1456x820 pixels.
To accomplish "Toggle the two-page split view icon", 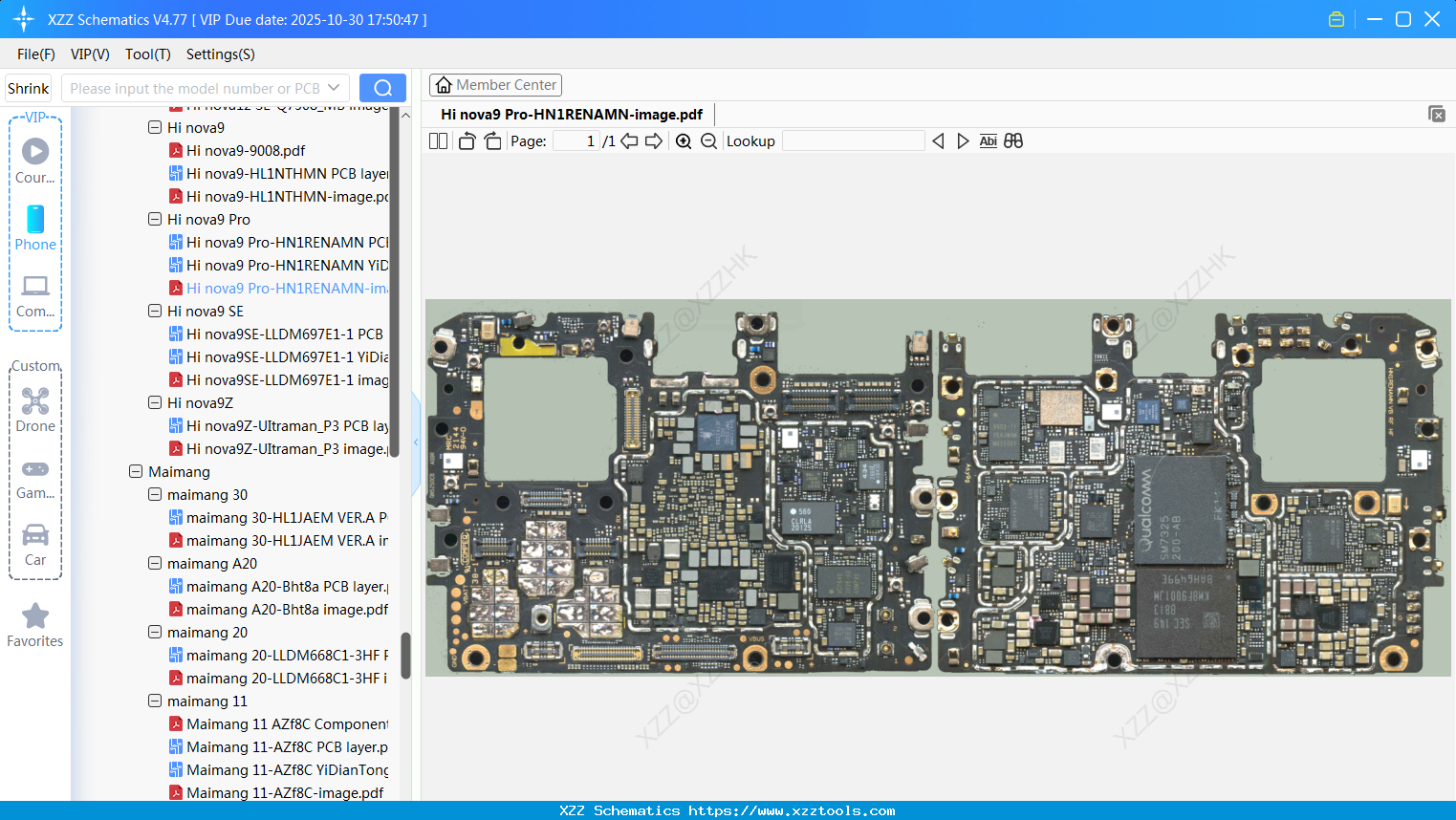I will tap(438, 140).
